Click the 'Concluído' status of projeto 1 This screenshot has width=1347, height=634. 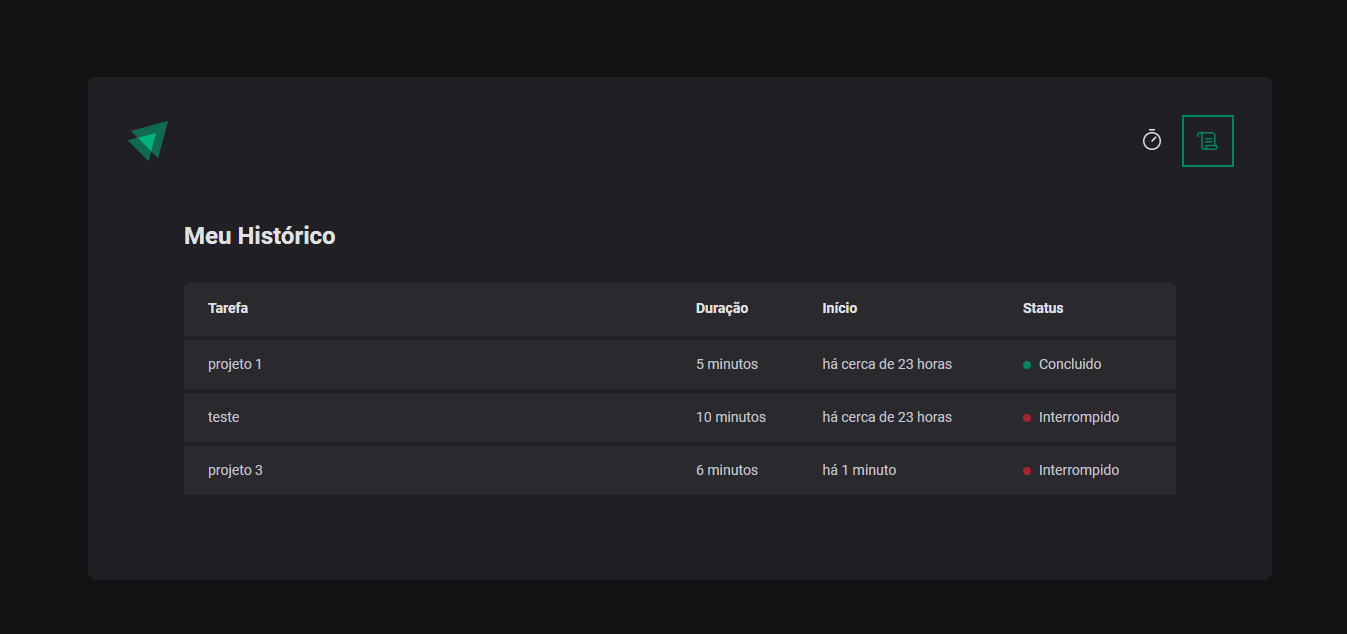coord(1062,364)
